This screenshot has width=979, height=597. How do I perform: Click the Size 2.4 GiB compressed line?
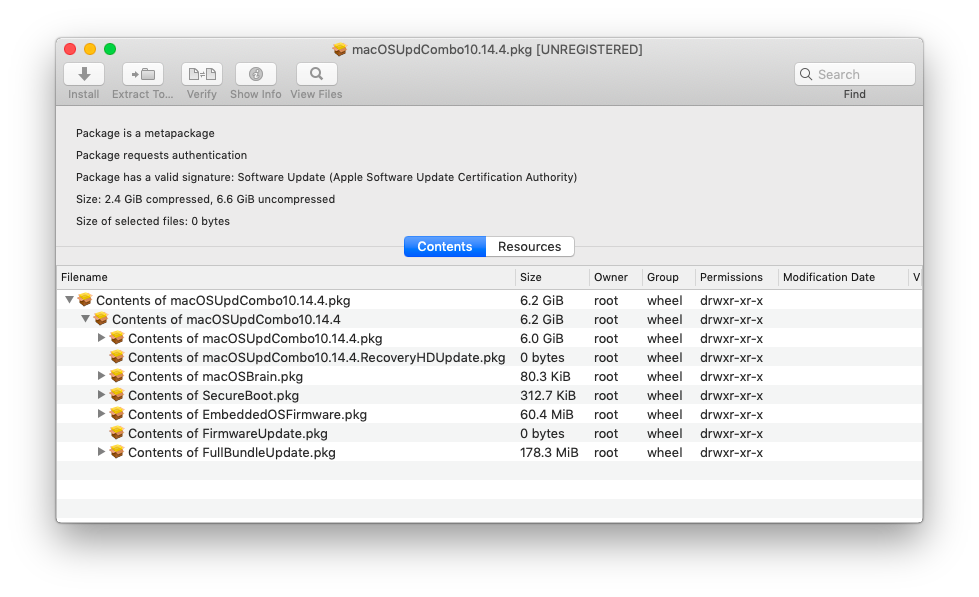(205, 199)
